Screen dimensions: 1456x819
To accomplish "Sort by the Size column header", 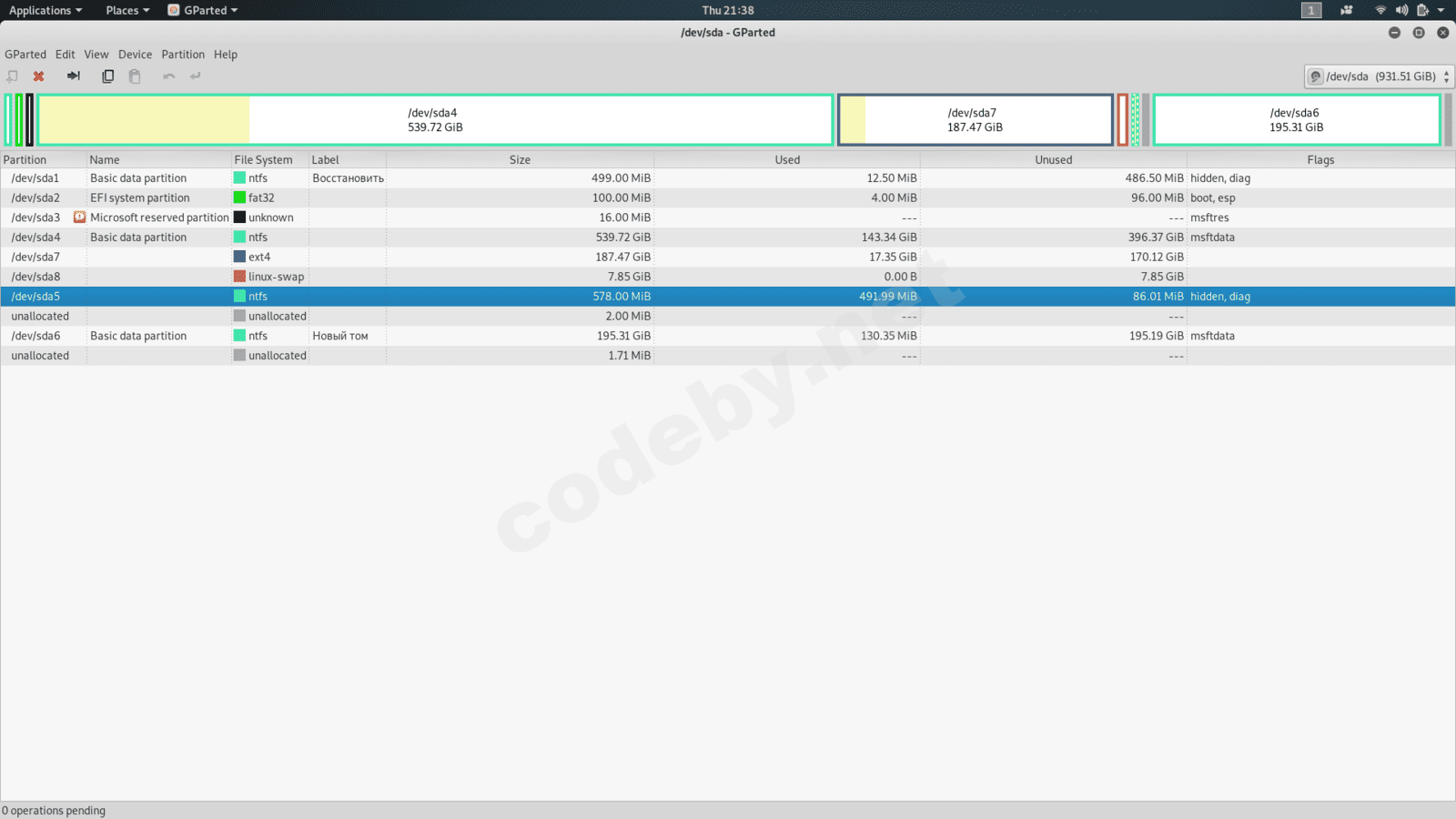I will [520, 160].
